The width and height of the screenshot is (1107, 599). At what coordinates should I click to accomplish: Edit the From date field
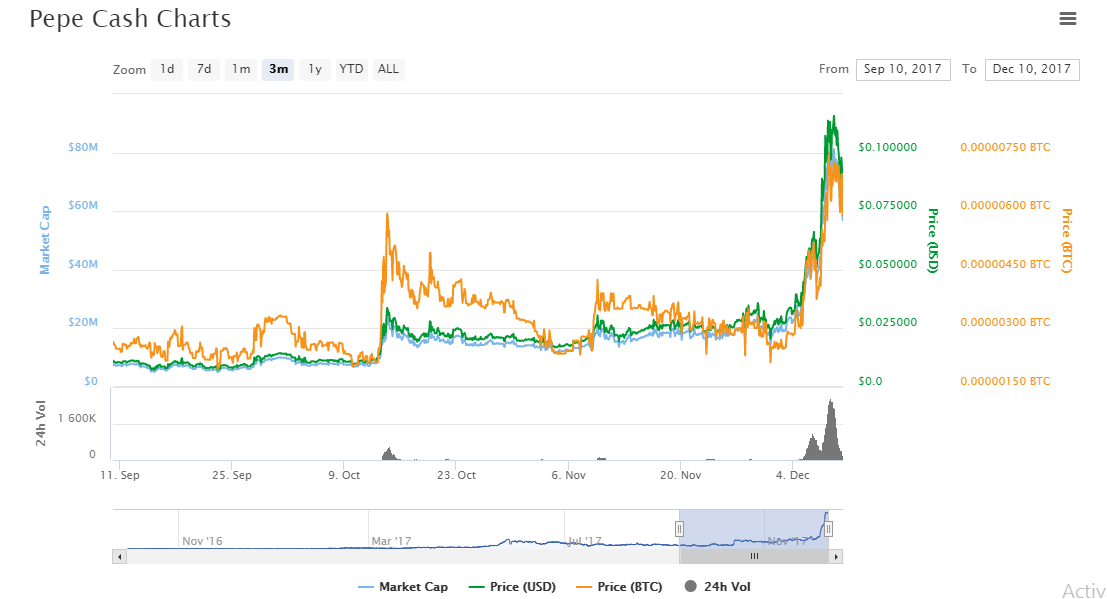[x=902, y=69]
